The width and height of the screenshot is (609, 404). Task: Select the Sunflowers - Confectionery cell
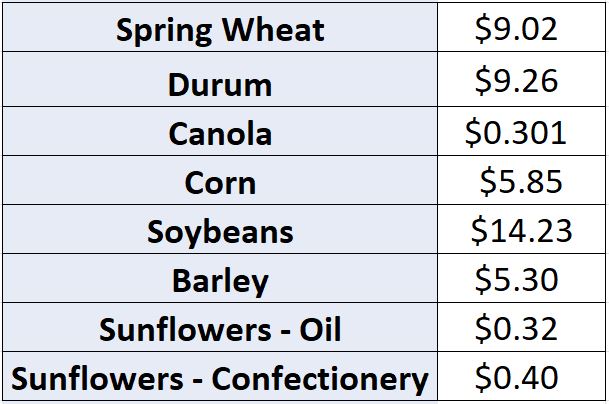[220, 376]
